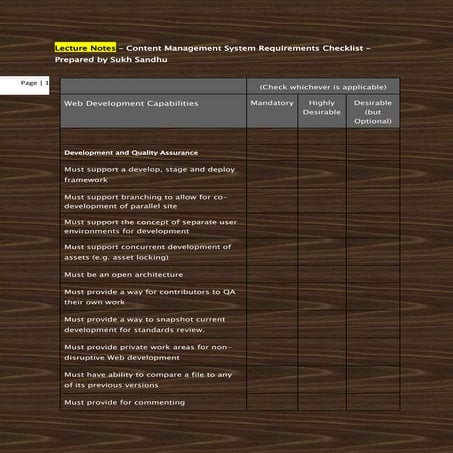453x453 pixels.
Task: Click 'Desirable (but Optional)' column header
Action: pos(373,112)
